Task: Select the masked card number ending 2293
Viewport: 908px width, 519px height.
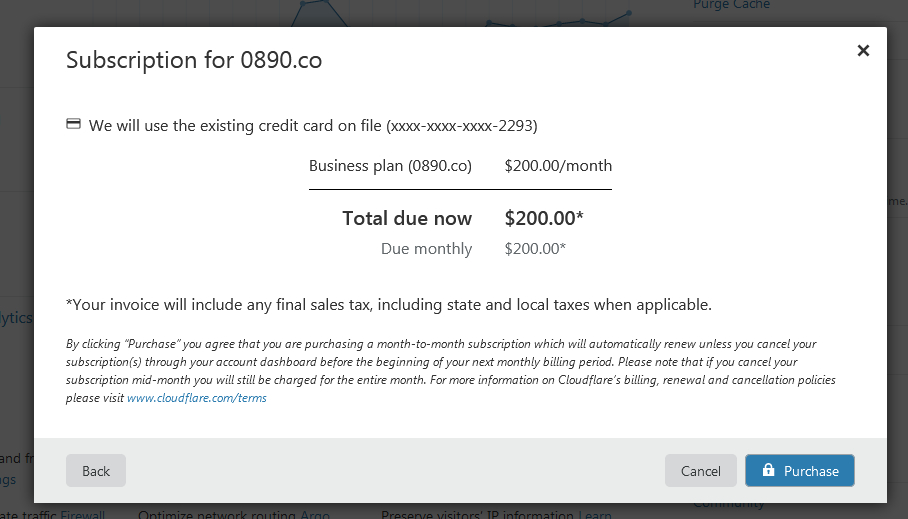Action: pyautogui.click(x=462, y=126)
